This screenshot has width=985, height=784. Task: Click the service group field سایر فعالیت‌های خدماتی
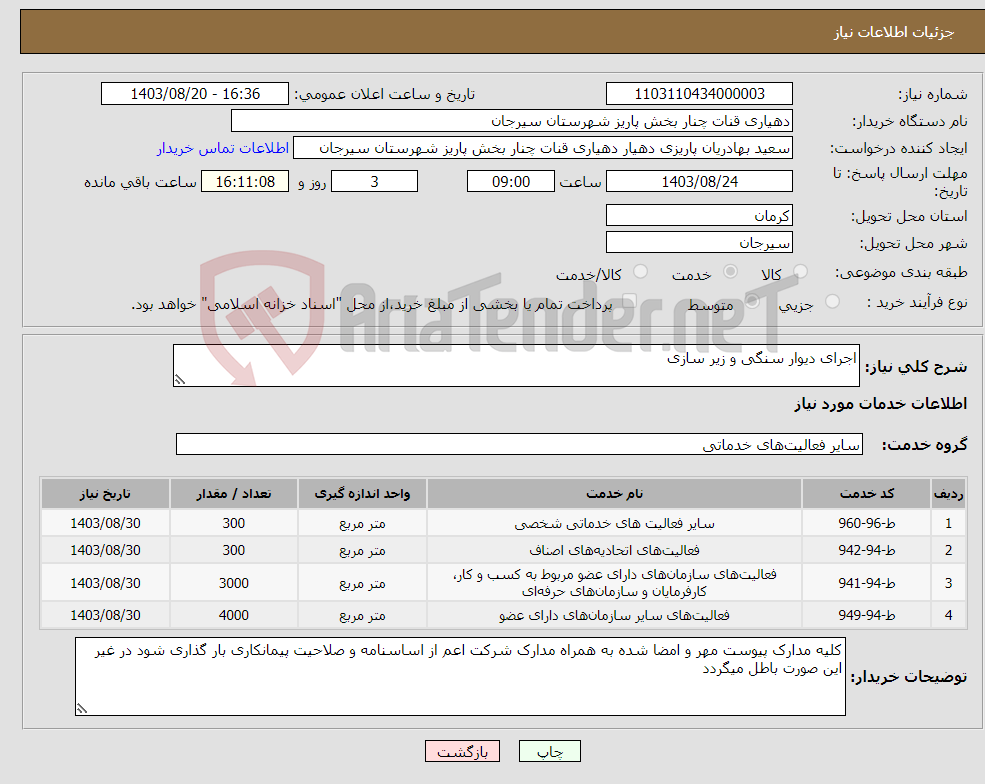520,445
